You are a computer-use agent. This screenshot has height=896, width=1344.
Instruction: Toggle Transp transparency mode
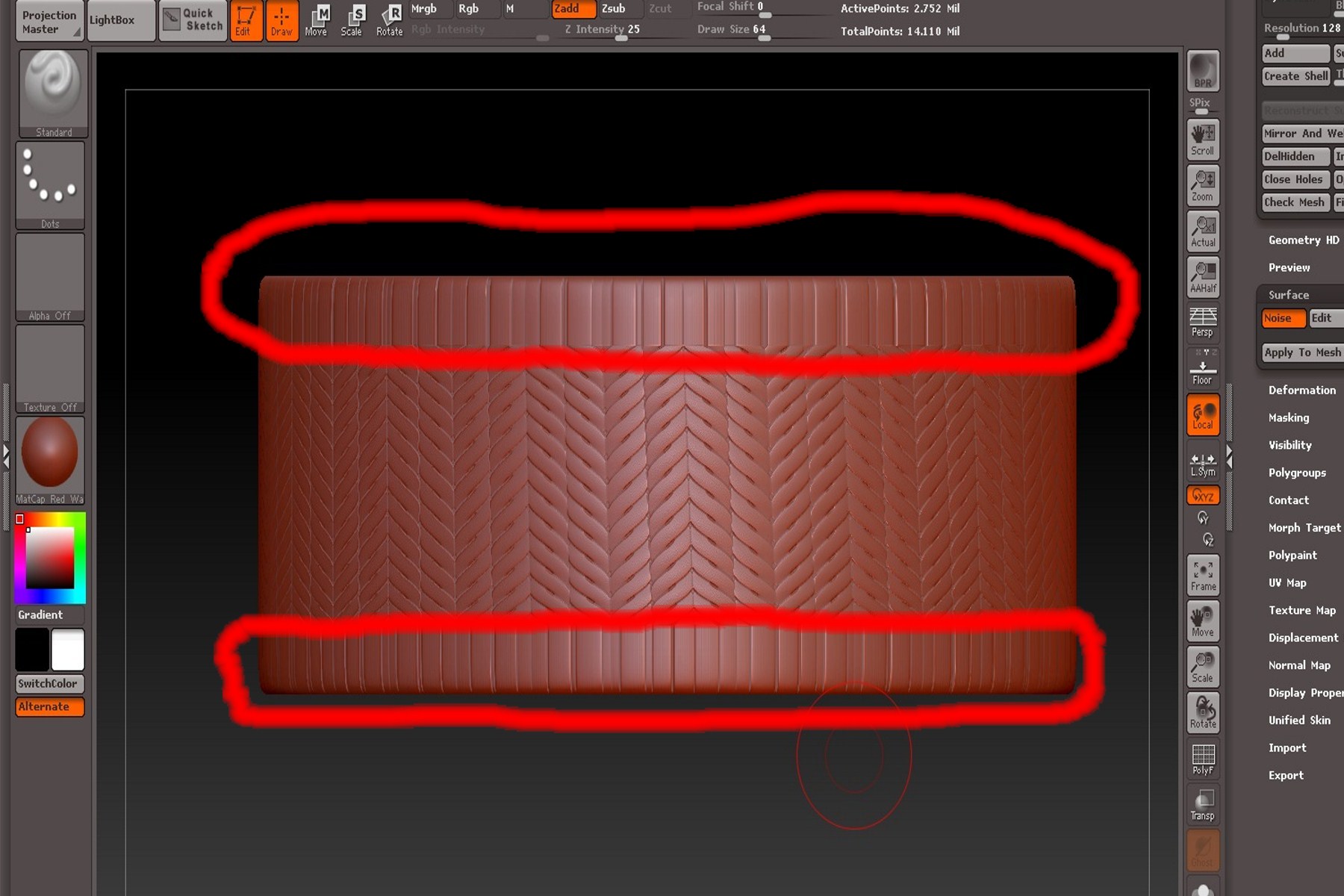click(1203, 804)
